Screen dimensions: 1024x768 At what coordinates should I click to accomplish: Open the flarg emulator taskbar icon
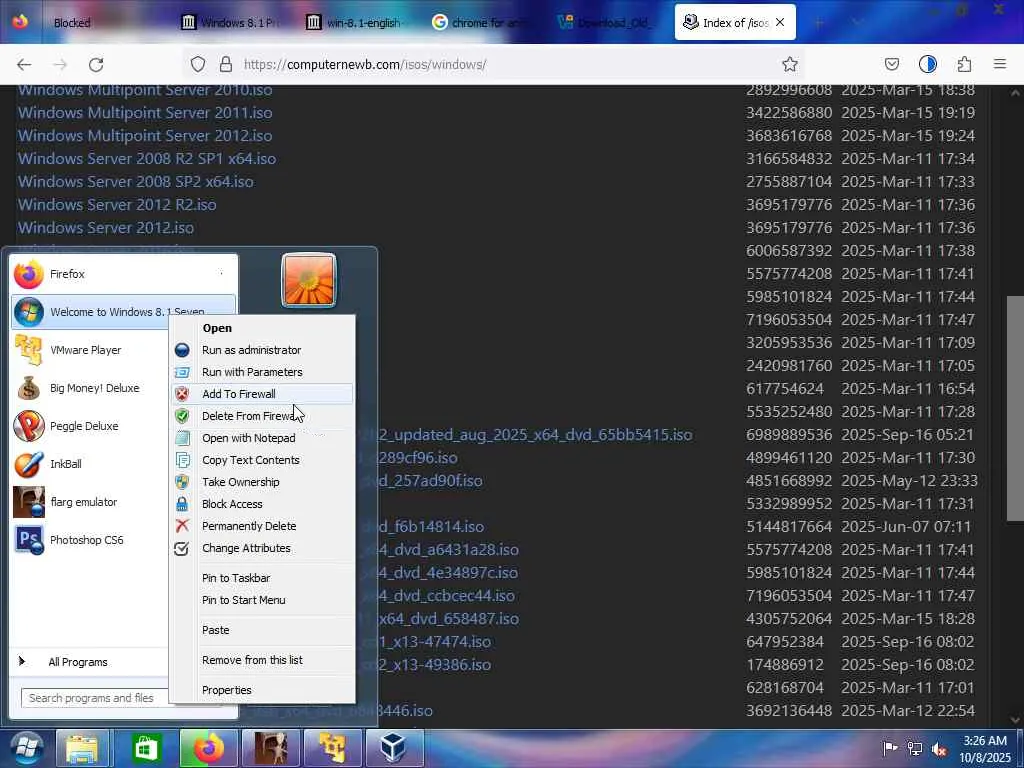tap(270, 748)
